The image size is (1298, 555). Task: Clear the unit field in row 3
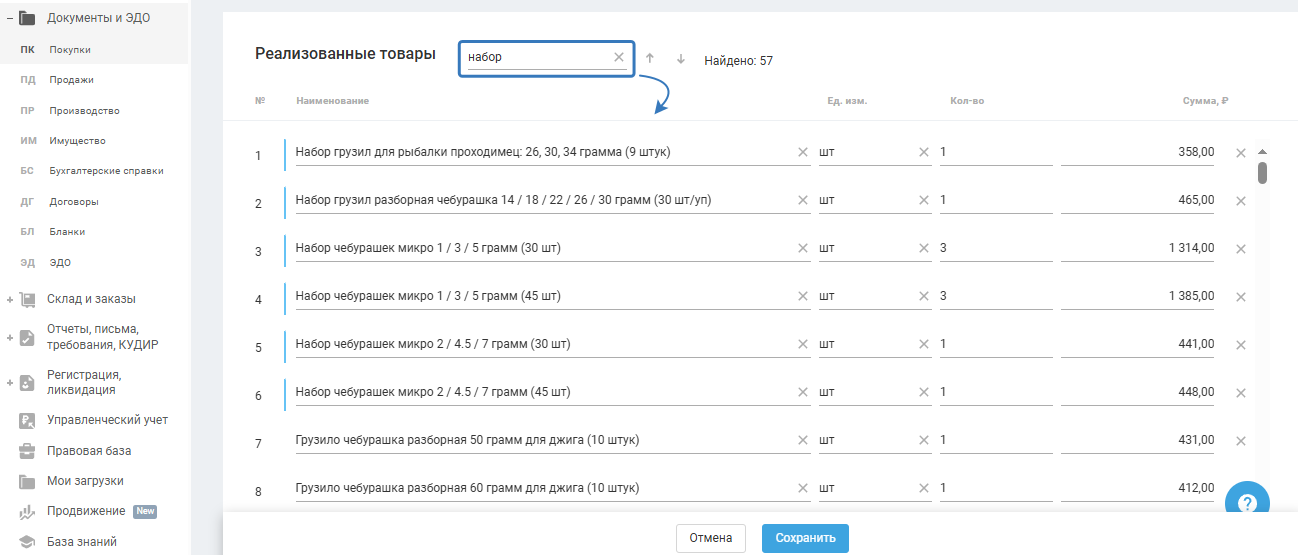(924, 249)
